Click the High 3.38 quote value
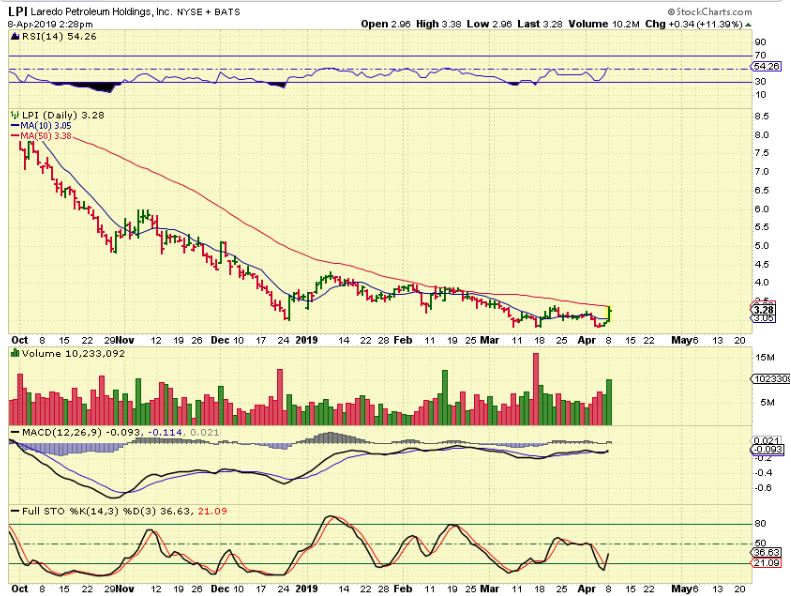The height and width of the screenshot is (596, 791). pos(438,24)
